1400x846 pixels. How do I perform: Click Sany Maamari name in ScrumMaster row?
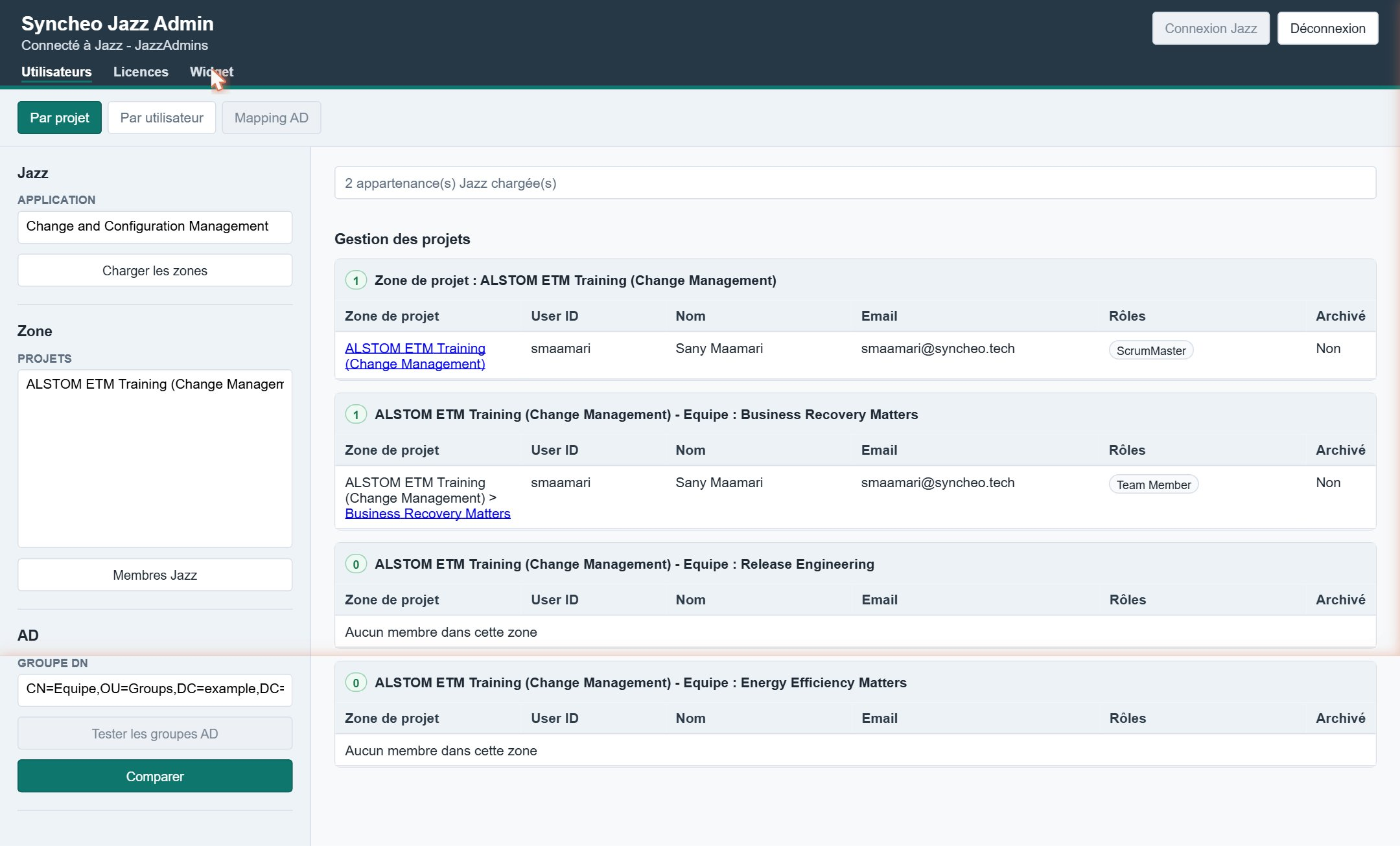tap(719, 349)
